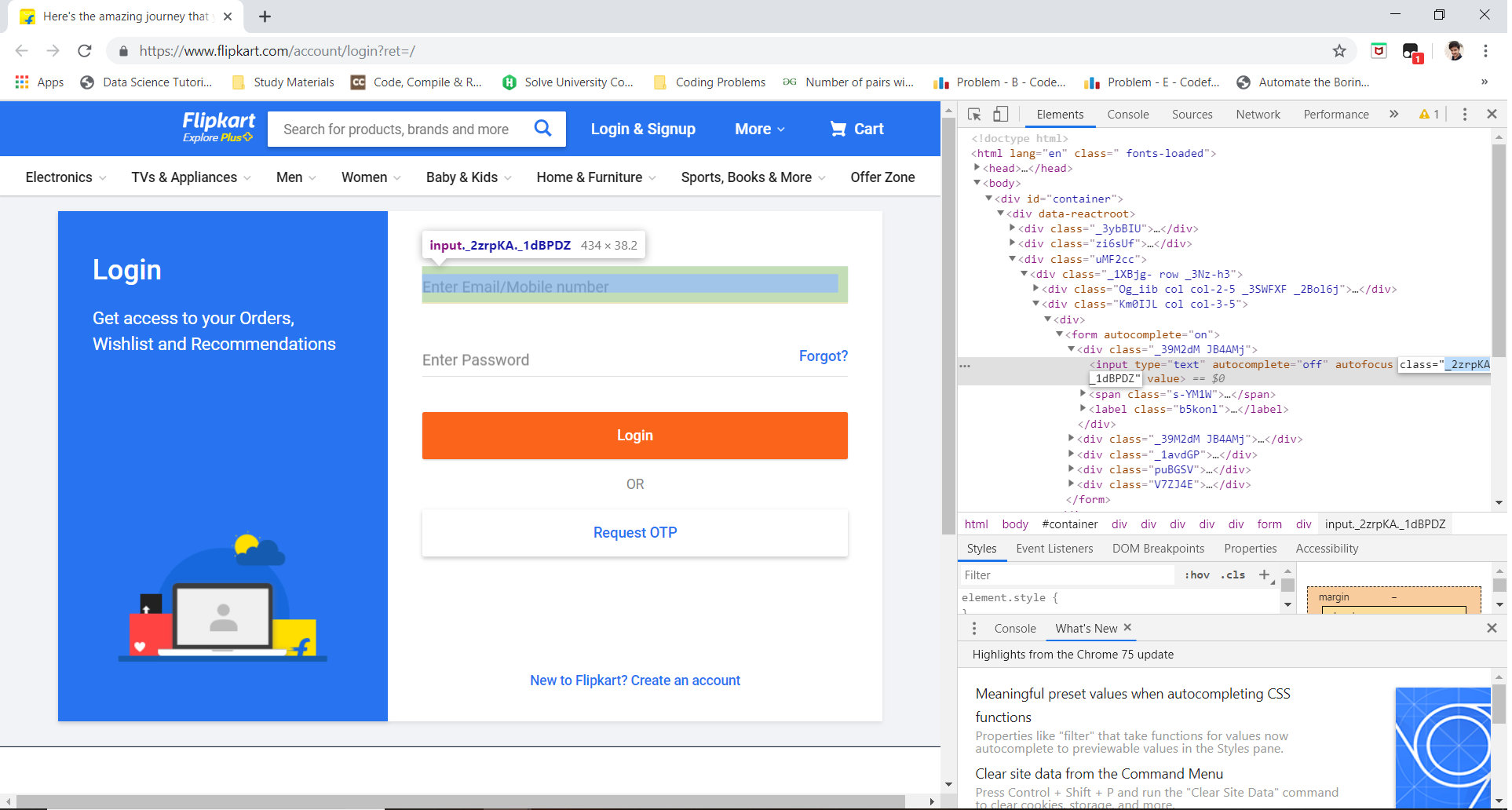1512x810 pixels.
Task: Open Chrome's three-dot menu
Action: coord(1485,51)
